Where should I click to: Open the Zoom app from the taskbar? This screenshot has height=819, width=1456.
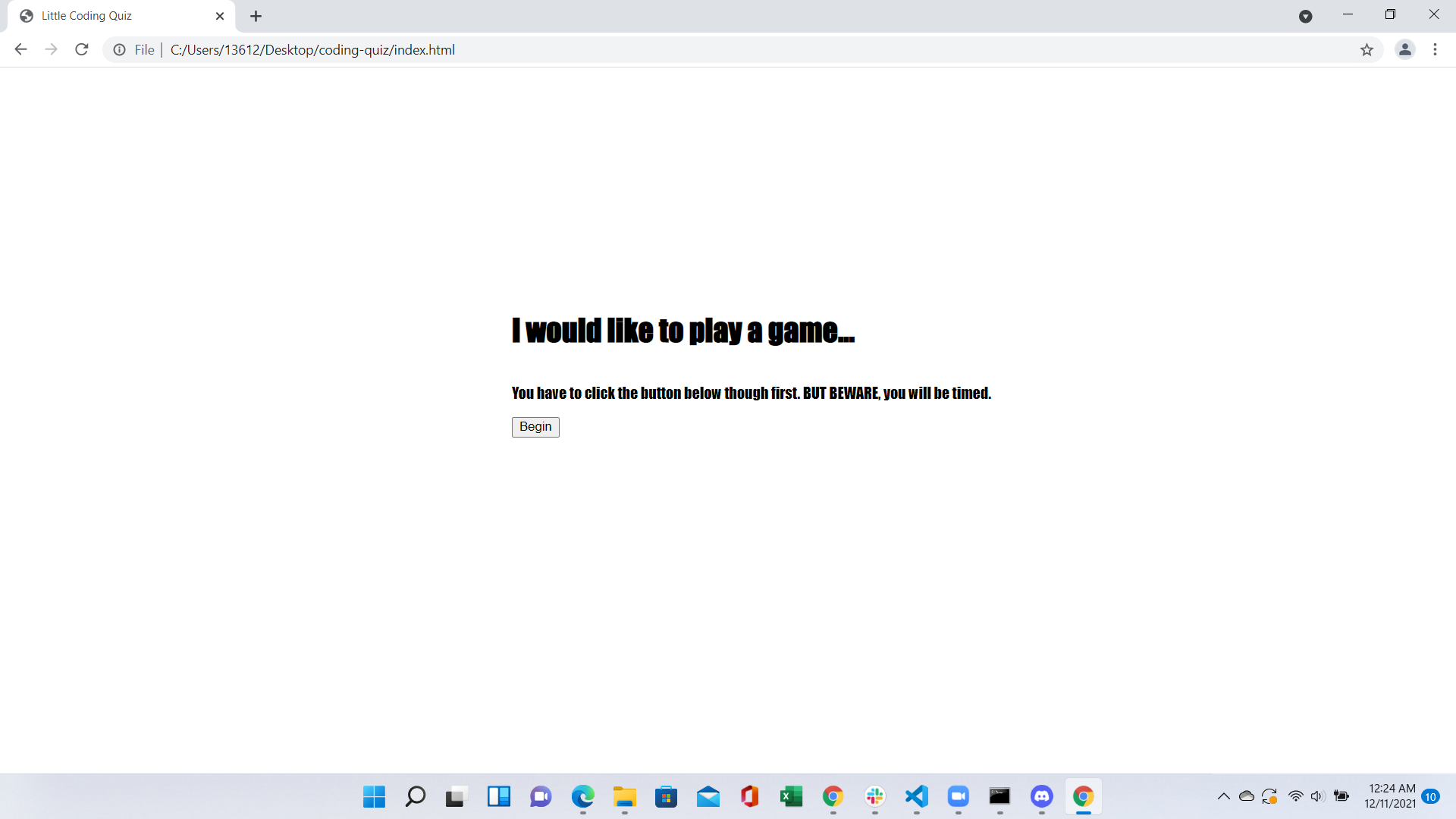coord(958,796)
